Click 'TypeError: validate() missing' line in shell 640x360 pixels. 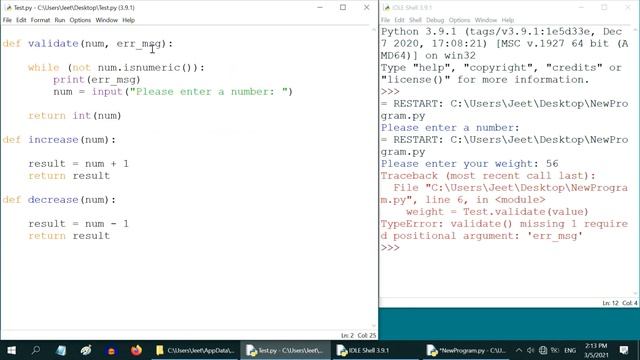coord(504,224)
